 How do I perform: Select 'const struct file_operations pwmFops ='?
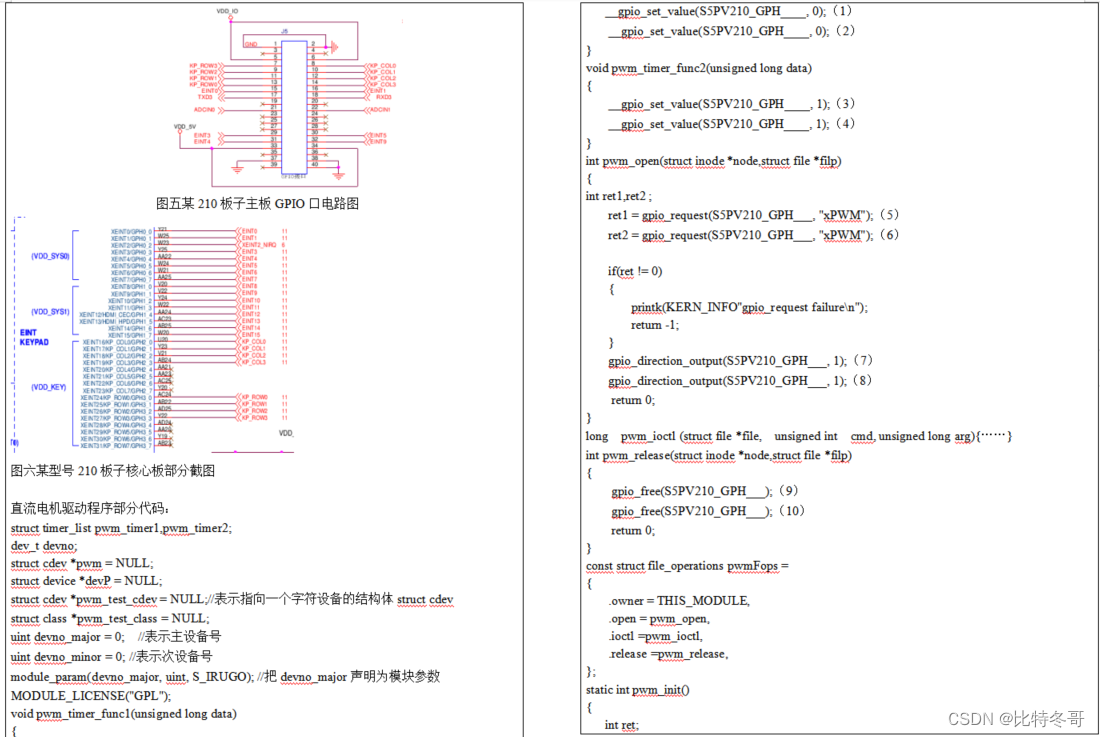(687, 566)
